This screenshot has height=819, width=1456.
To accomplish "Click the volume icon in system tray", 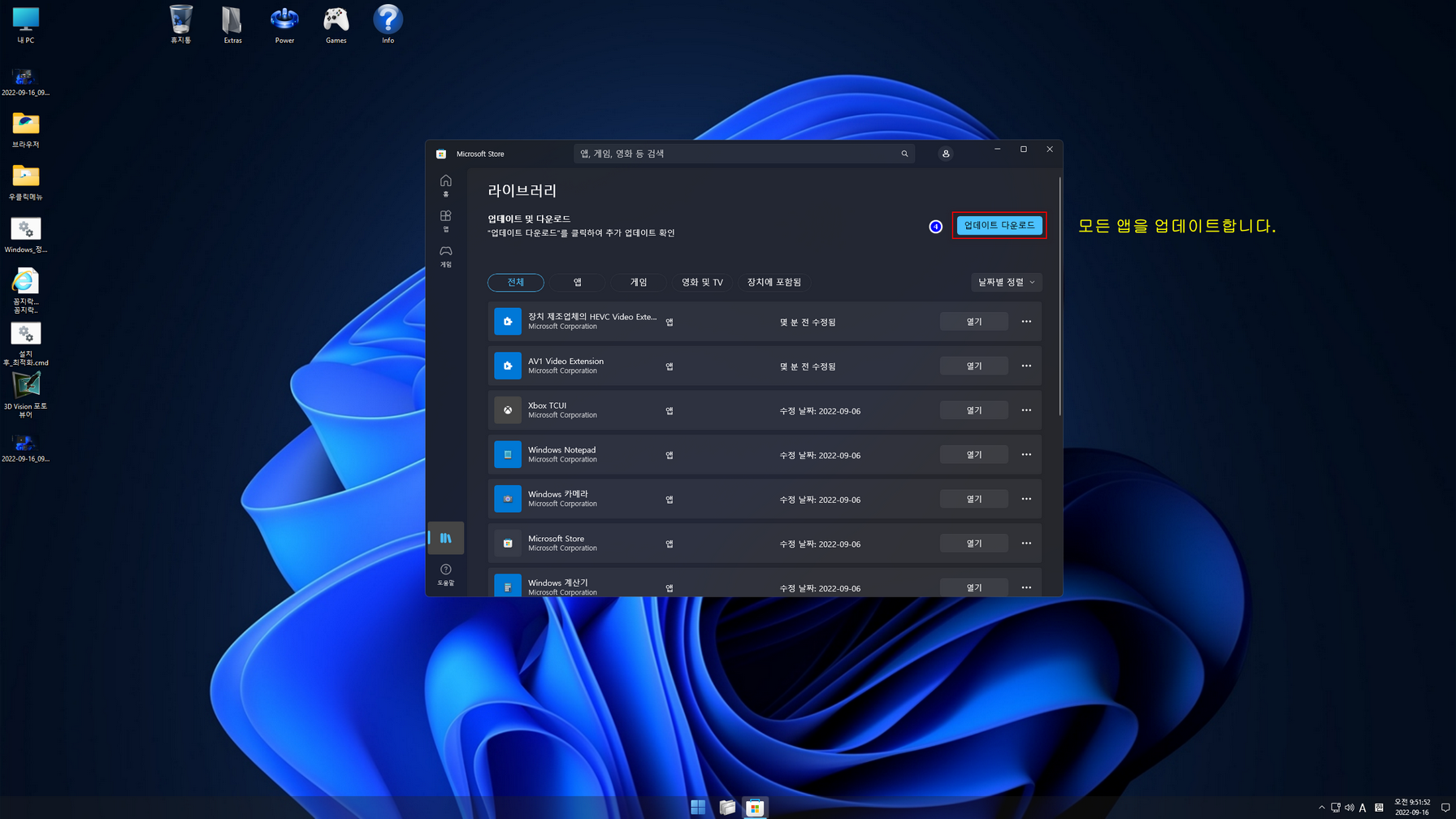I will point(1350,808).
